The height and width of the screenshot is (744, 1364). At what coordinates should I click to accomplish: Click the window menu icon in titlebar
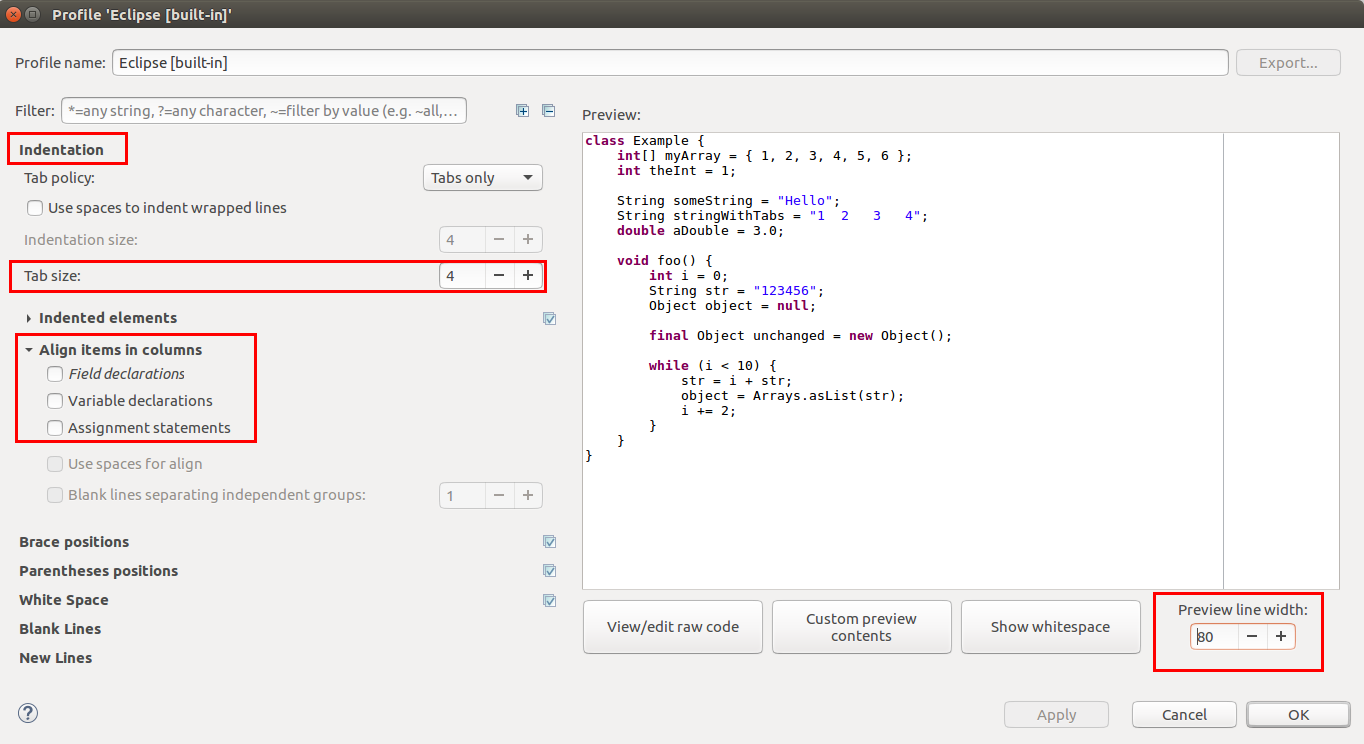coord(34,14)
